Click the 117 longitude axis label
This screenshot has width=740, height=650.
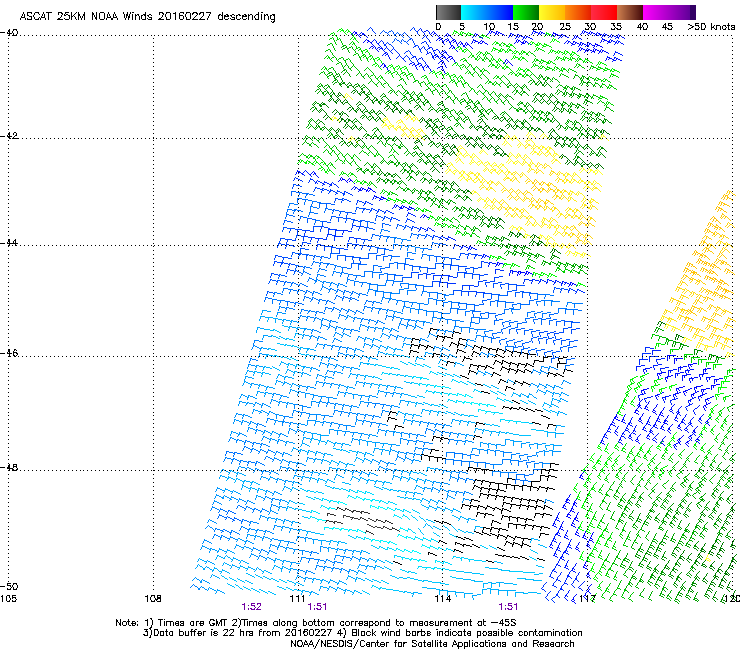point(587,599)
